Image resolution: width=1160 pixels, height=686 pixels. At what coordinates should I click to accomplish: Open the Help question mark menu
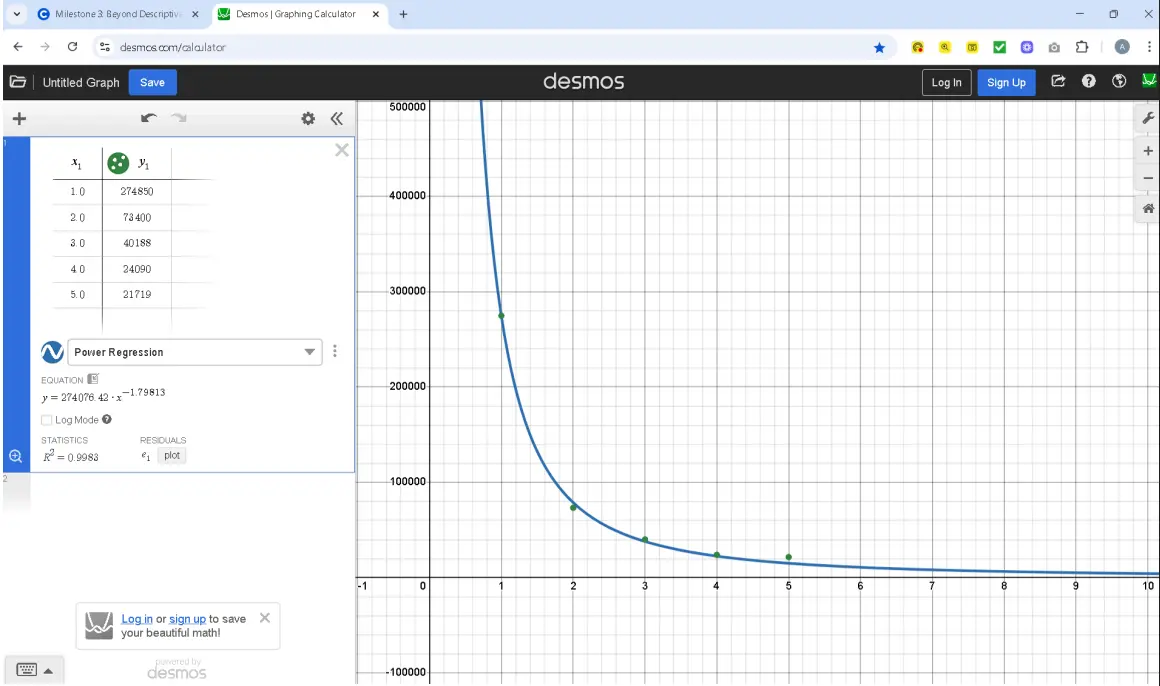click(1089, 82)
